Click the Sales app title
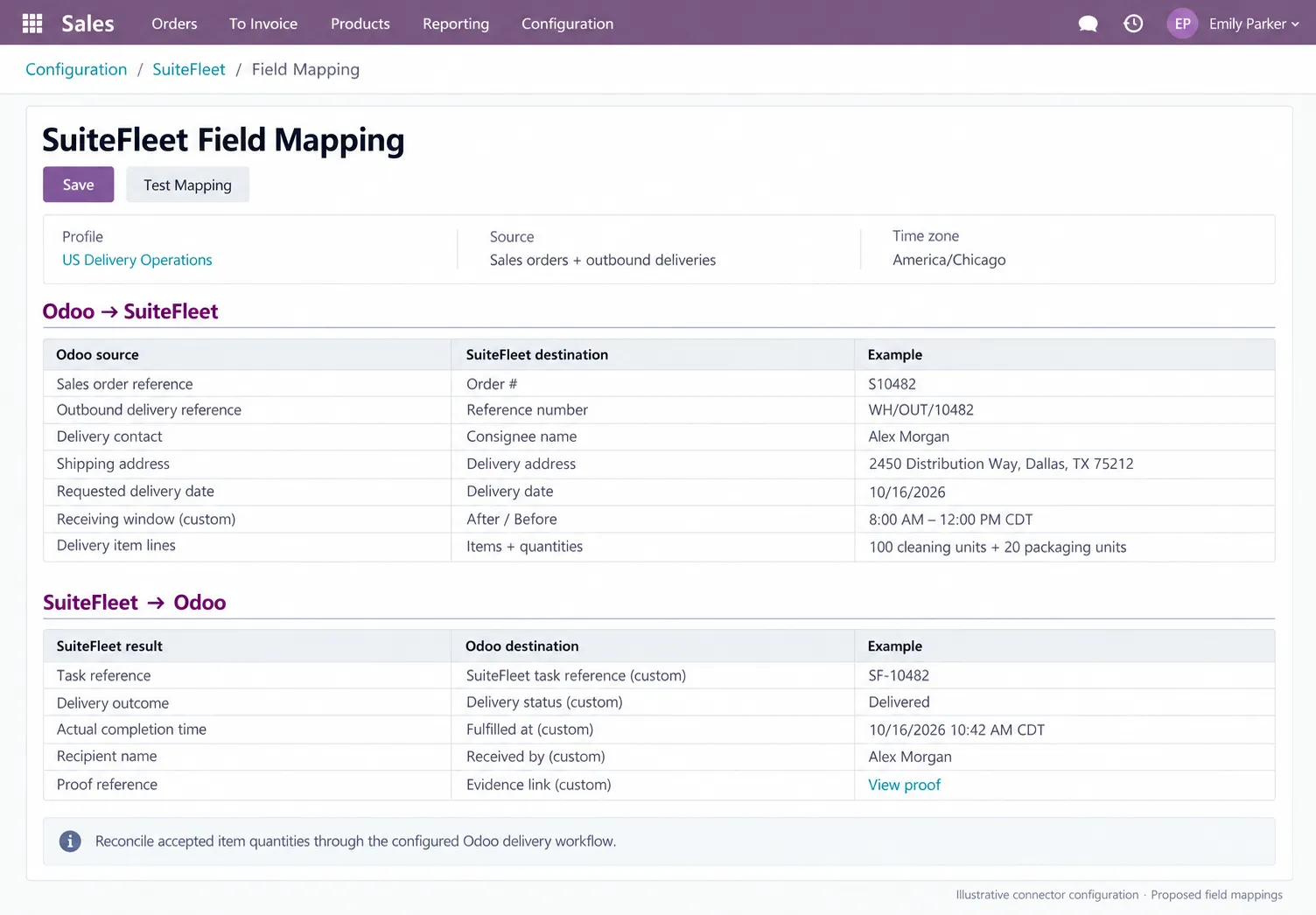This screenshot has height=915, width=1316. click(87, 24)
